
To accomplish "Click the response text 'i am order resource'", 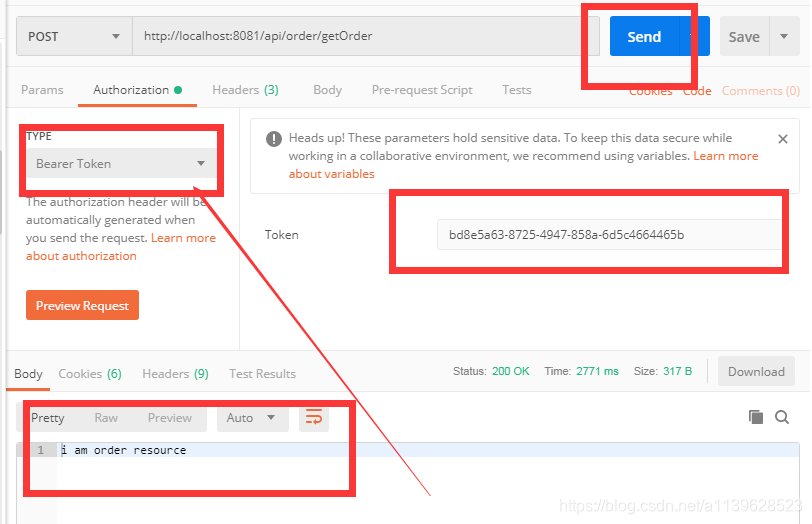I will pyautogui.click(x=124, y=450).
